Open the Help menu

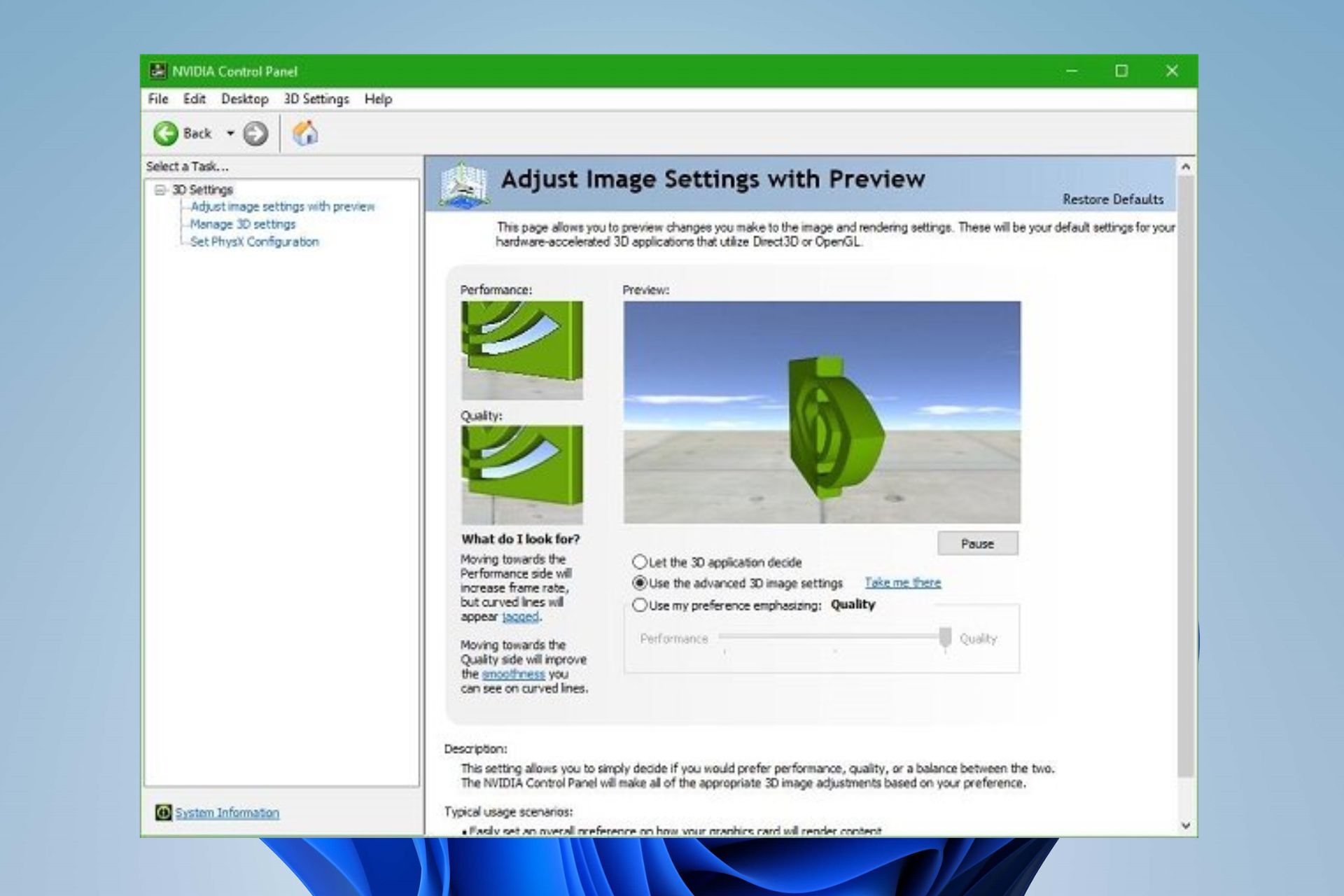[x=378, y=99]
